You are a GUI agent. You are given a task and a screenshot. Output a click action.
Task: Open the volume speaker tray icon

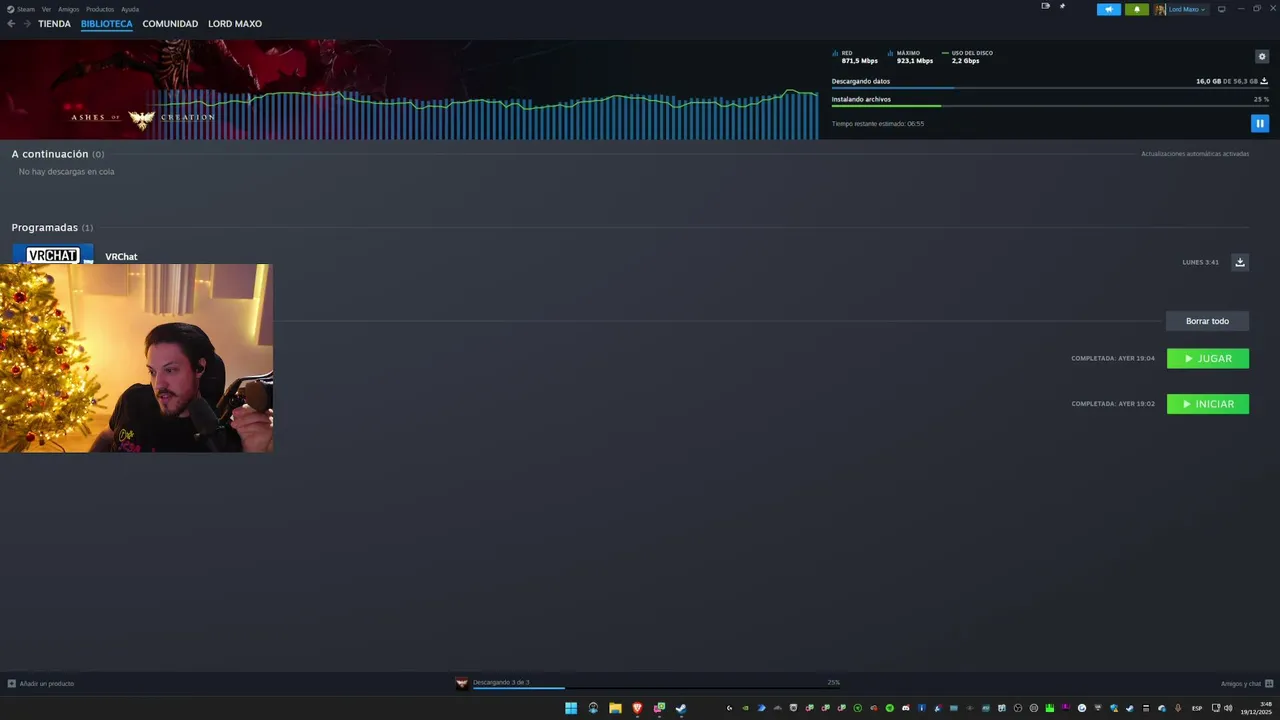pyautogui.click(x=1228, y=708)
